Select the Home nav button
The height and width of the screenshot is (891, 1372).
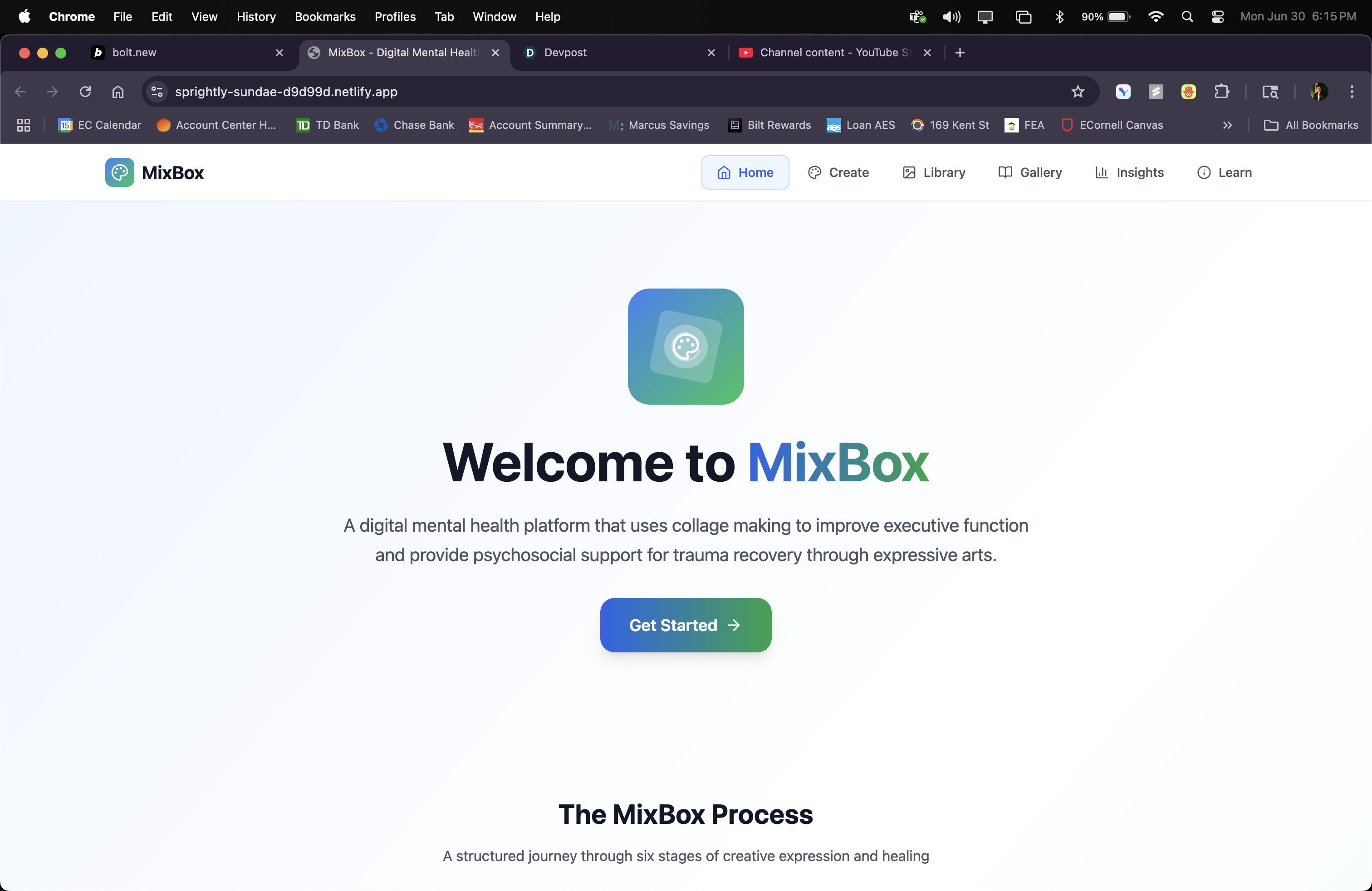tap(745, 172)
